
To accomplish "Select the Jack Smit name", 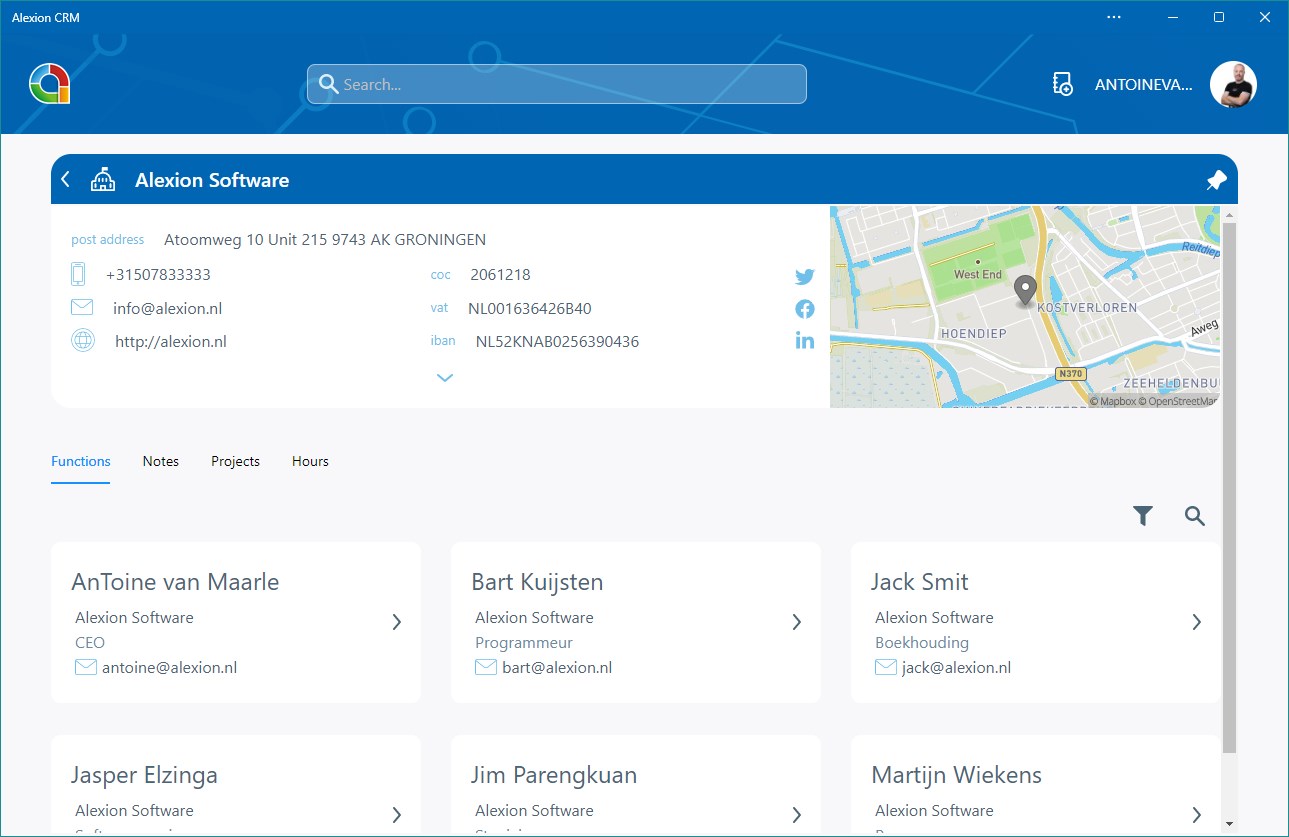I will (920, 582).
